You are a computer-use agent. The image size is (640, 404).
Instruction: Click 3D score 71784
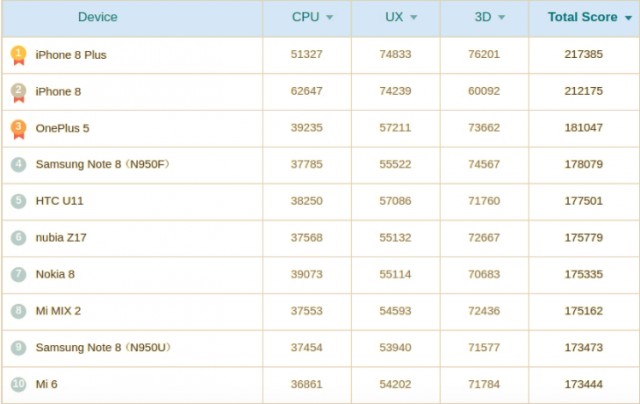[484, 384]
